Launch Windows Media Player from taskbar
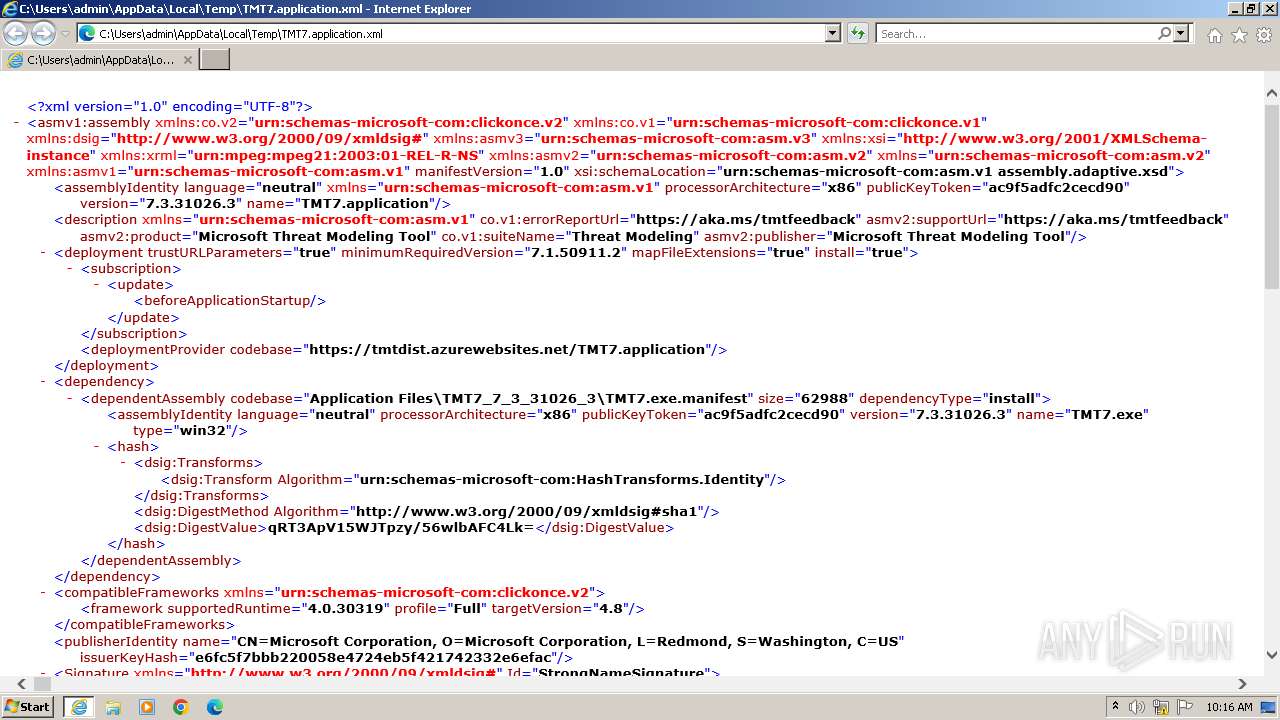The width and height of the screenshot is (1280, 720). [147, 707]
